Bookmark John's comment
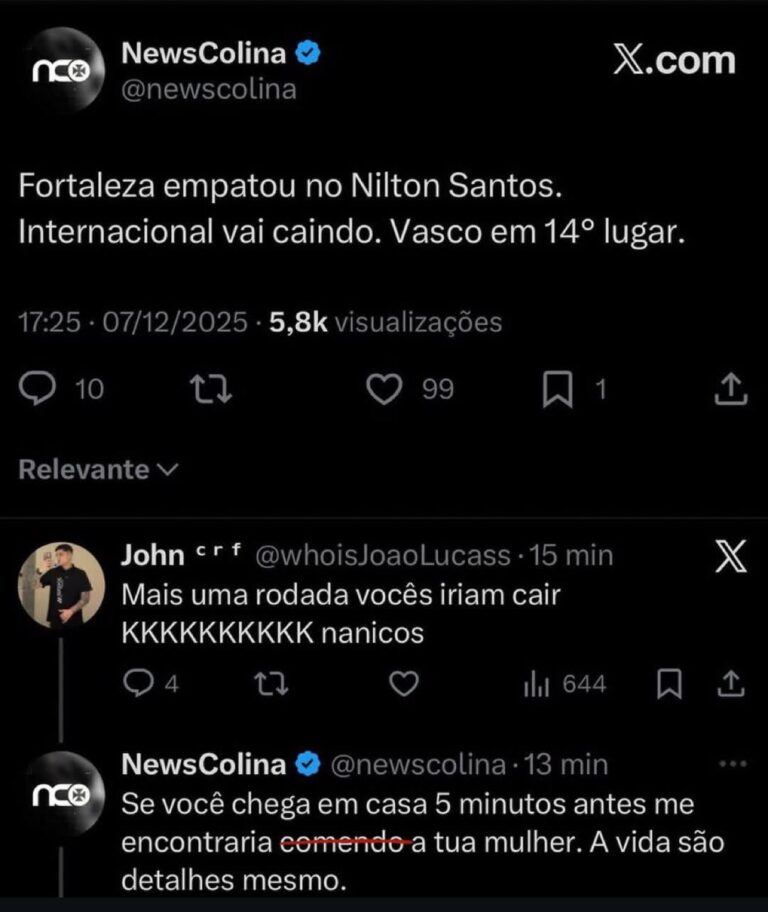Viewport: 768px width, 912px height. pyautogui.click(x=669, y=684)
